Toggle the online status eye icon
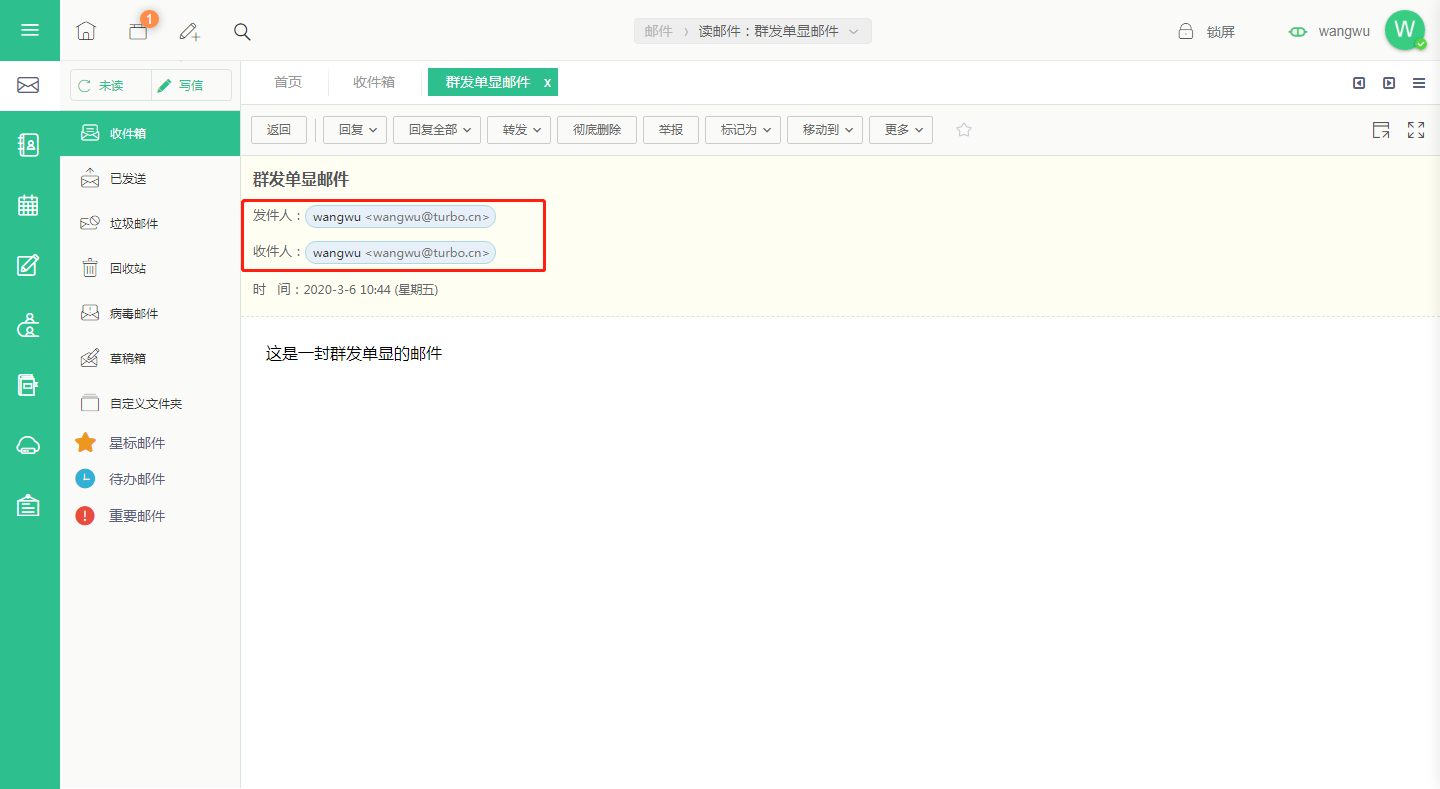The width and height of the screenshot is (1440, 789). [1298, 32]
